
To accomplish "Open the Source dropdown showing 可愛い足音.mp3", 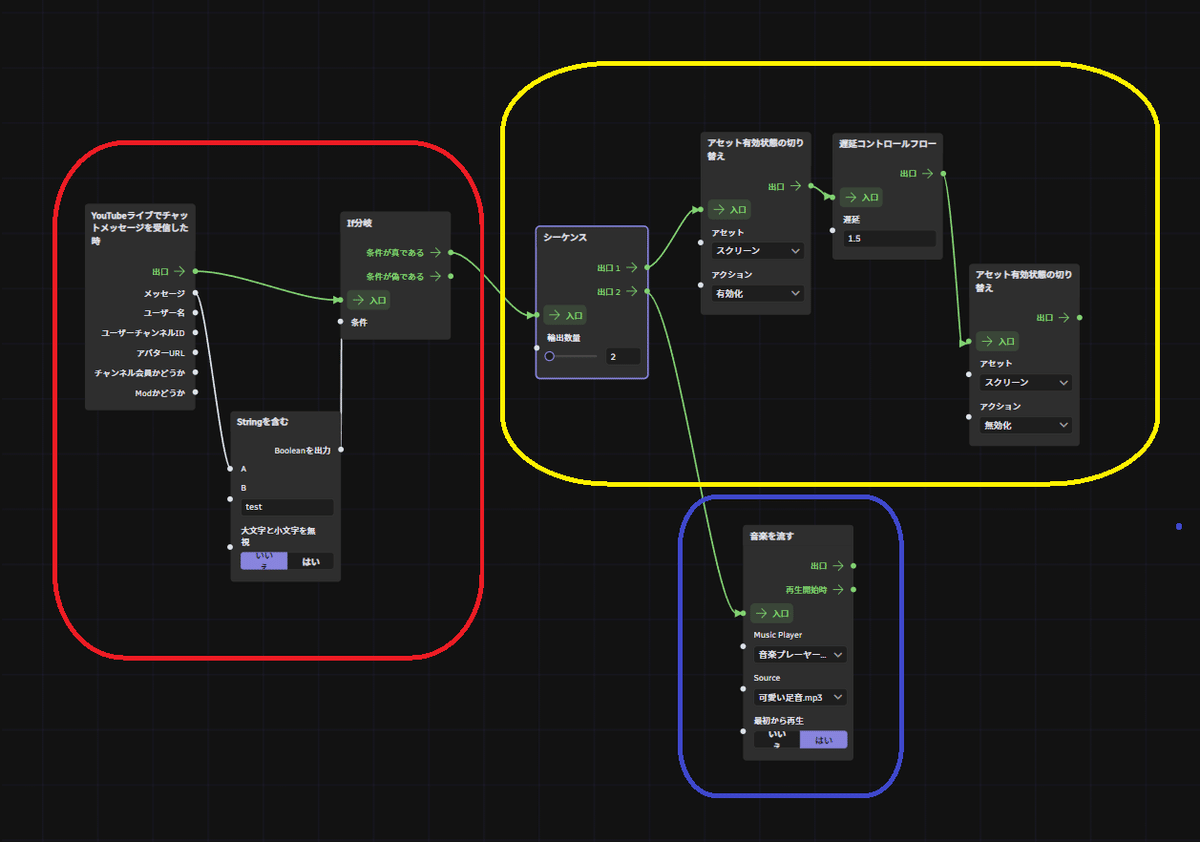I will click(x=800, y=698).
